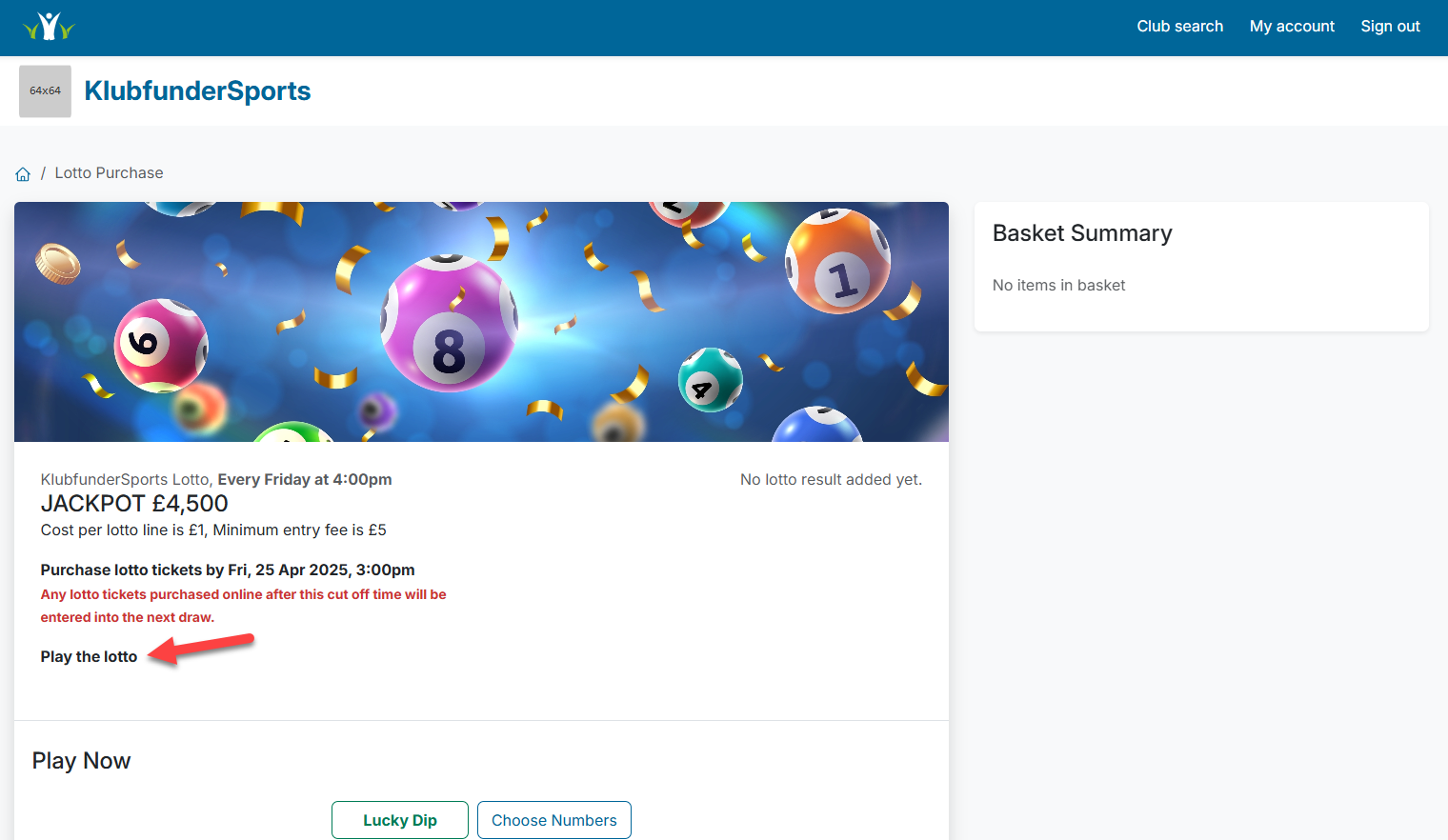Image resolution: width=1448 pixels, height=840 pixels.
Task: Click the KlubfunderSports club name heading
Action: (x=197, y=91)
